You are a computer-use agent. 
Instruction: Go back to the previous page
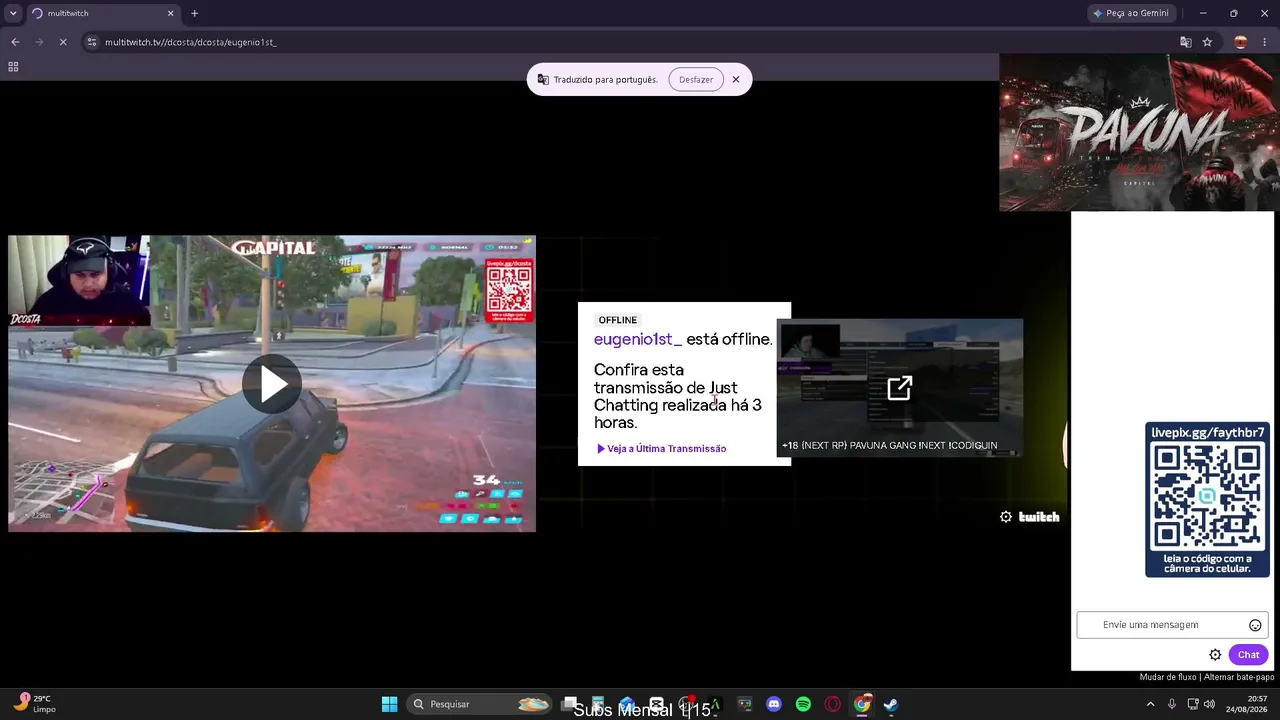15,42
